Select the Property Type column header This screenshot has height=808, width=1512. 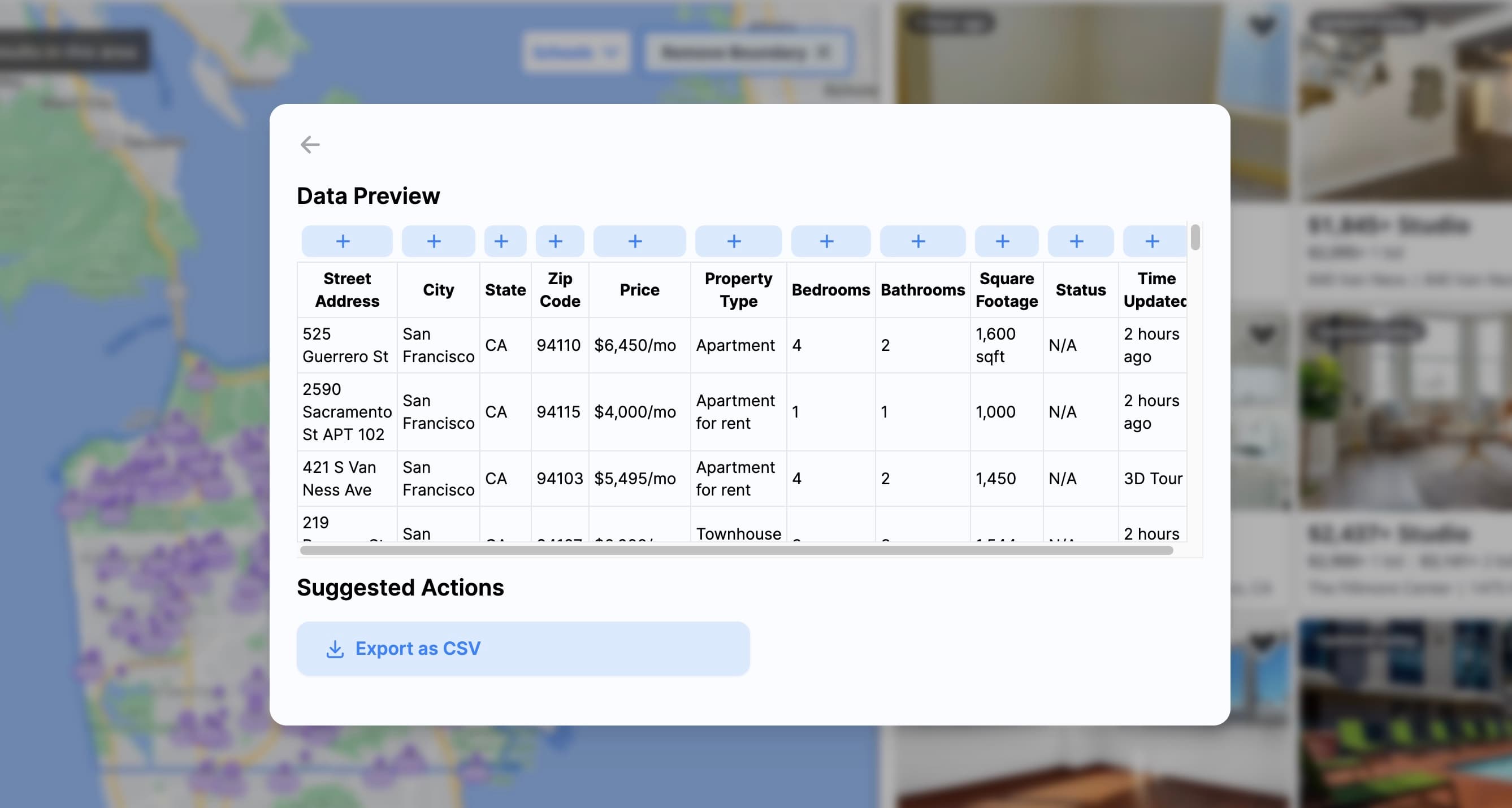tap(738, 290)
